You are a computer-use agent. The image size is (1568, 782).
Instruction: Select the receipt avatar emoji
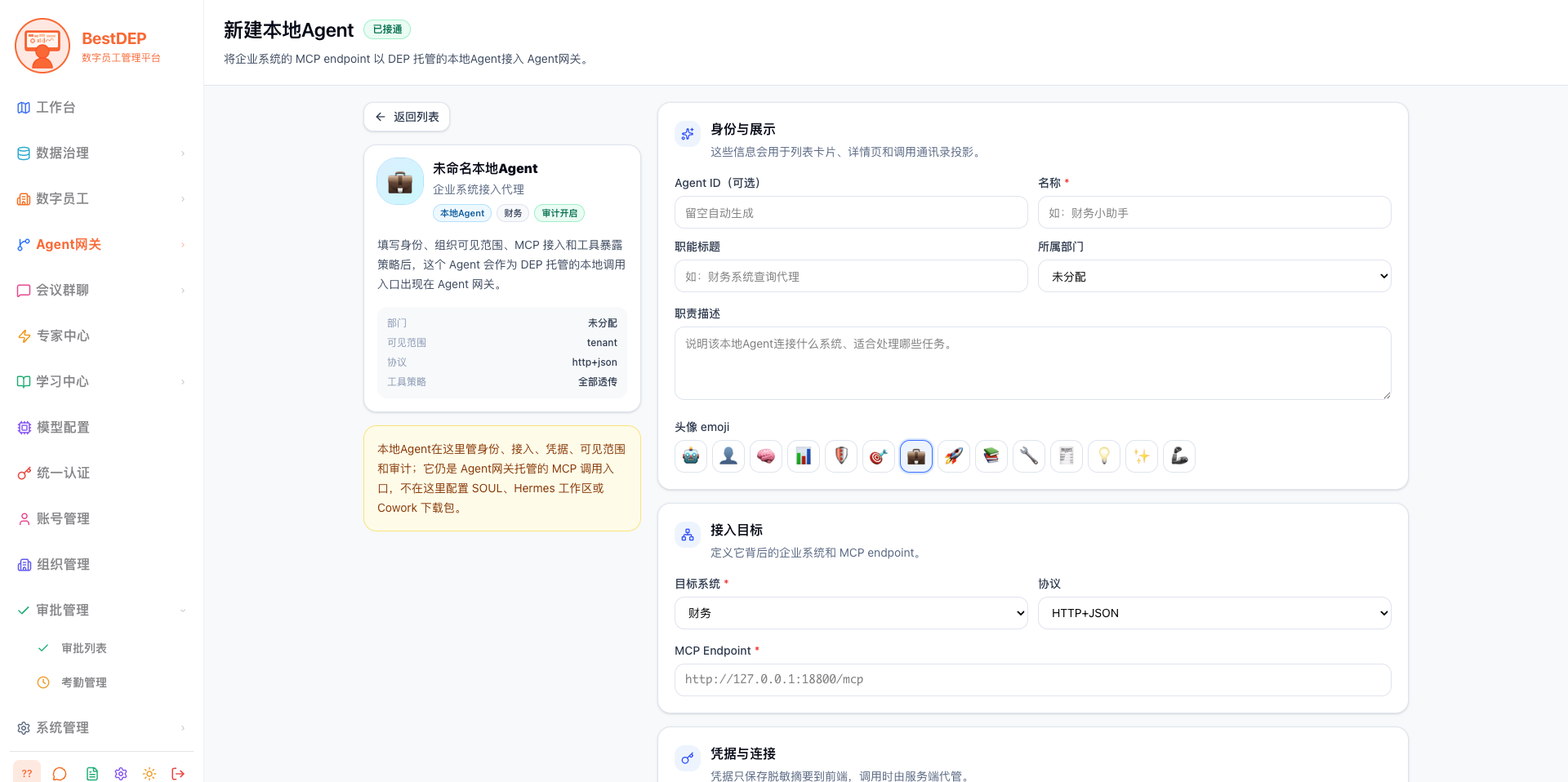(1067, 456)
